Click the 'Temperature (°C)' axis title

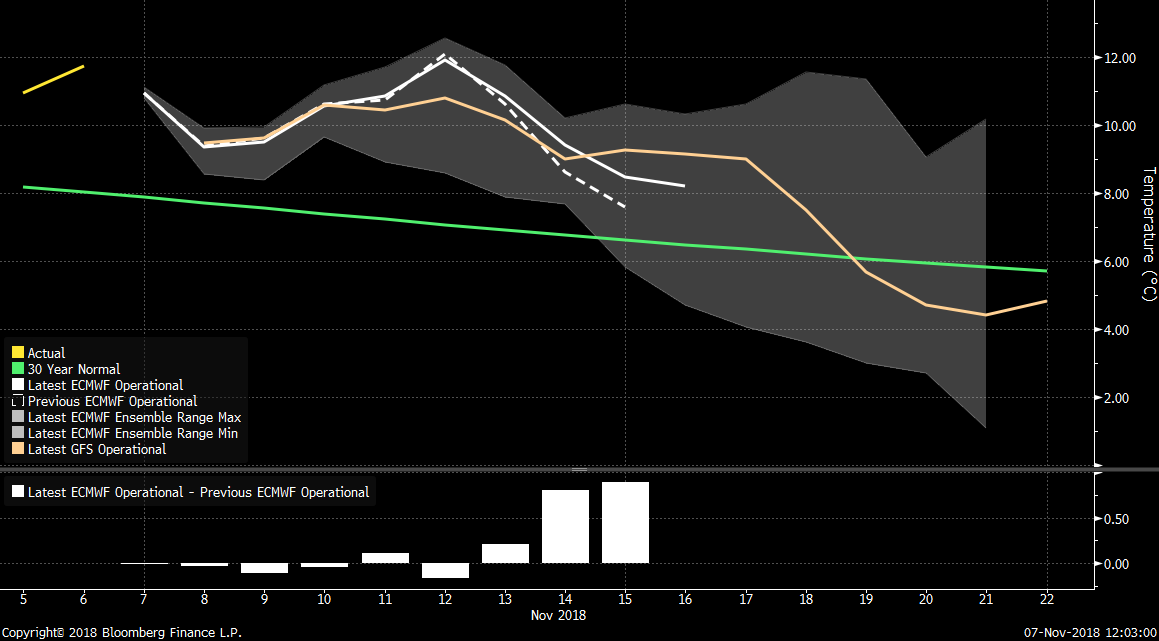click(x=1148, y=234)
